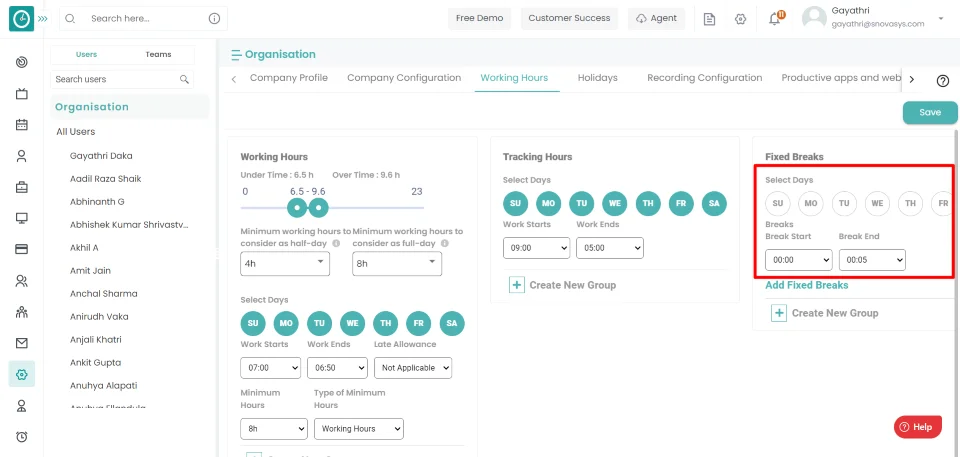Switch to the Holidays tab
The height and width of the screenshot is (457, 960).
tap(597, 78)
